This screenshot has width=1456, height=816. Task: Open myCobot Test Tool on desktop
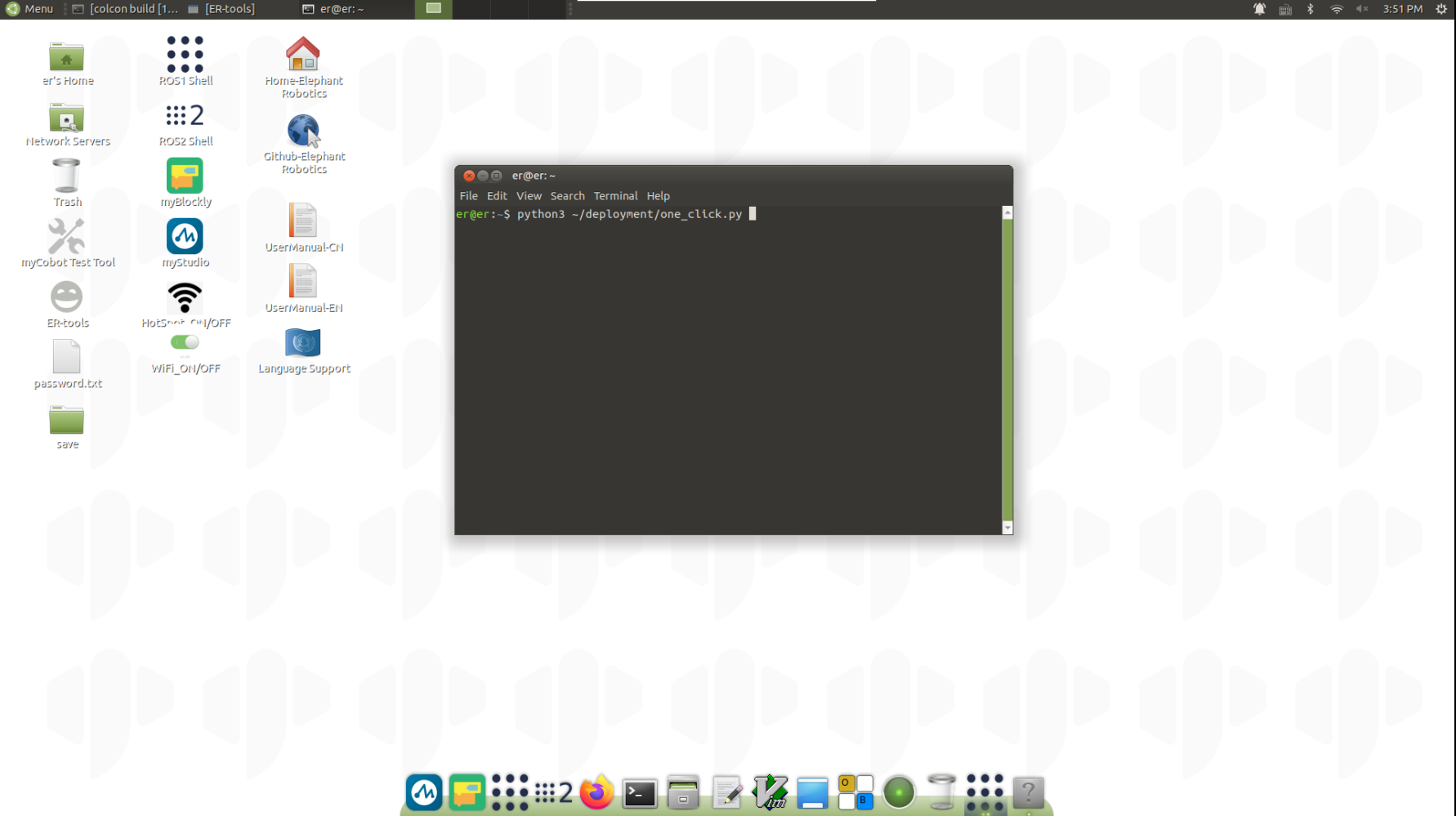coord(66,237)
